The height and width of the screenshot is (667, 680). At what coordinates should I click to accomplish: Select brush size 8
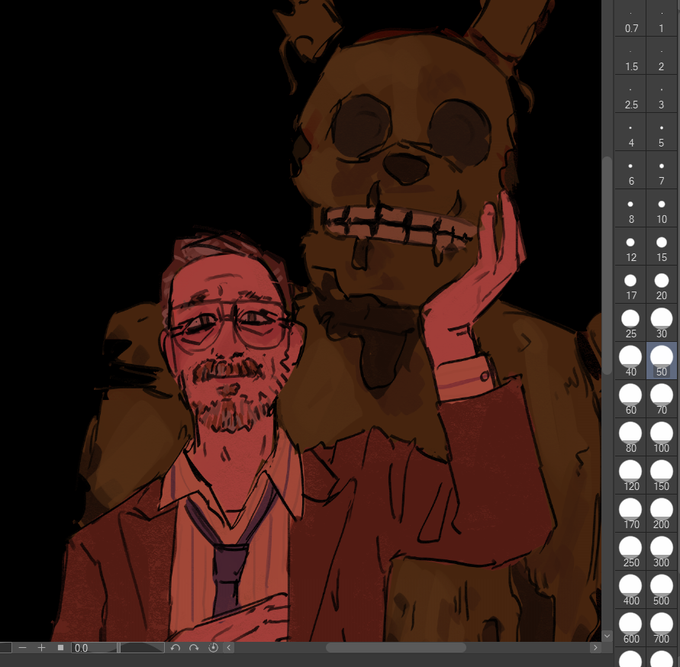tap(631, 209)
